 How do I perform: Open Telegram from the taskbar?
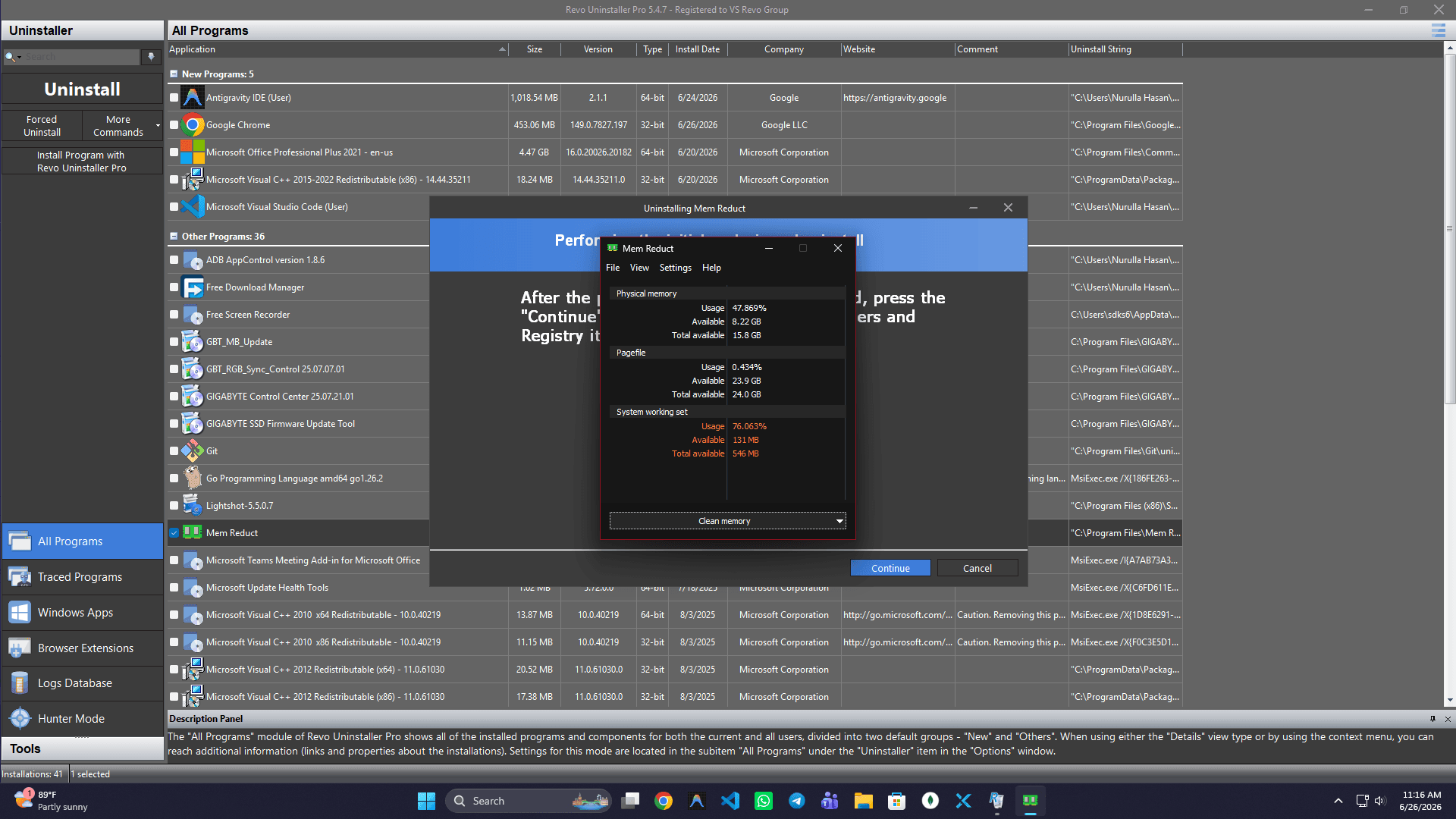(797, 801)
